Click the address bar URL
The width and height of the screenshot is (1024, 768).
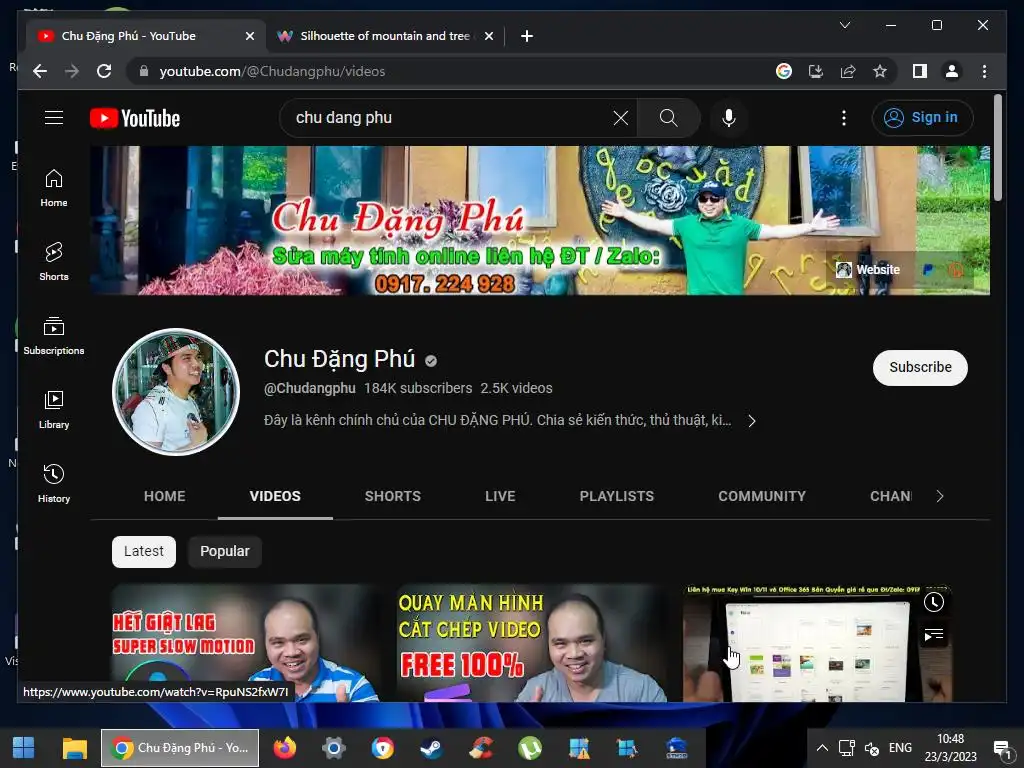click(272, 71)
